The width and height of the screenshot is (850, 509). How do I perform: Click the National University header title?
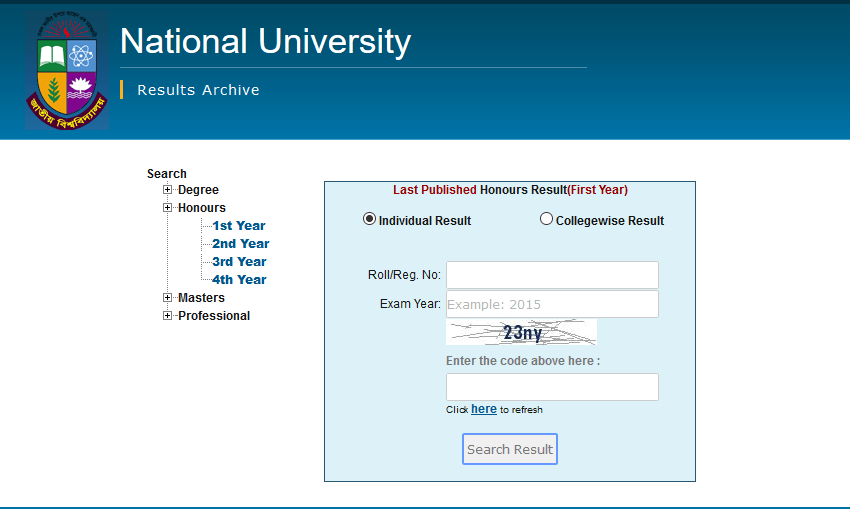pos(265,42)
